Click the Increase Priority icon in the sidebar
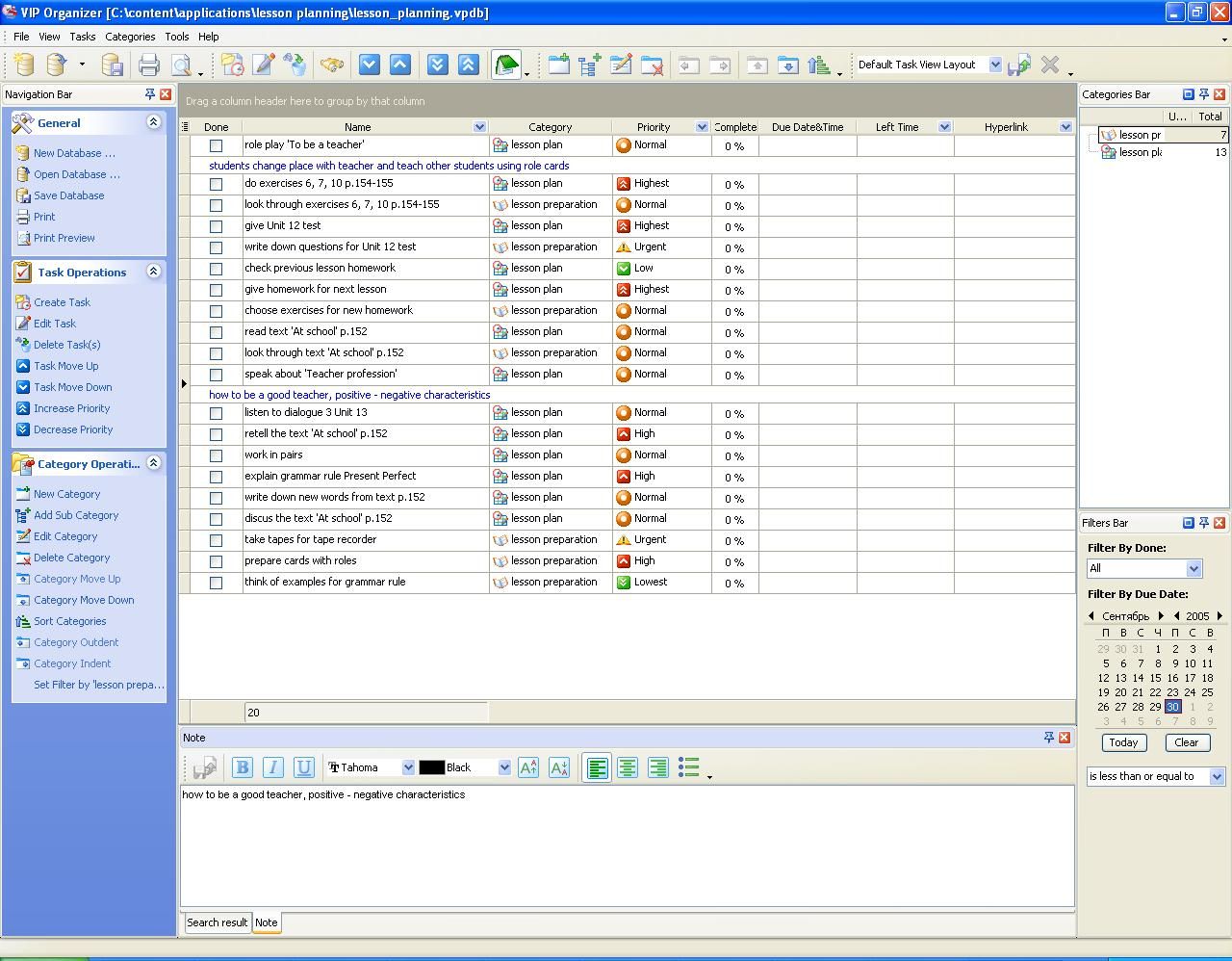The width and height of the screenshot is (1232, 961). (x=23, y=408)
